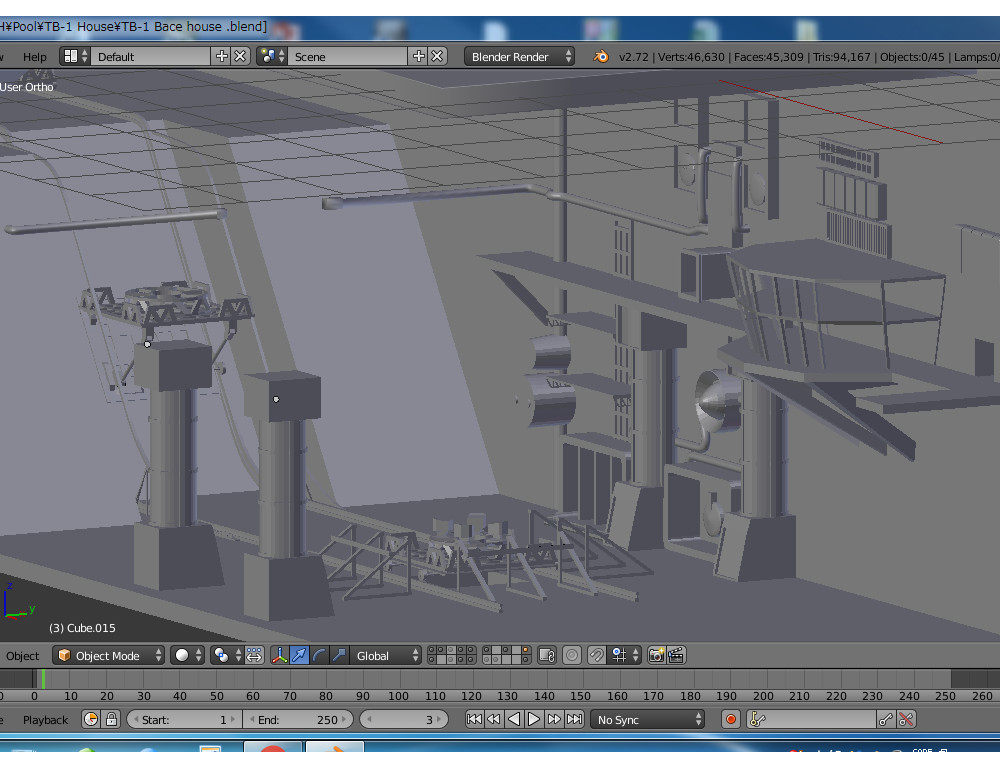1000x768 pixels.
Task: Toggle the 3D manipulator widget
Action: pyautogui.click(x=279, y=655)
